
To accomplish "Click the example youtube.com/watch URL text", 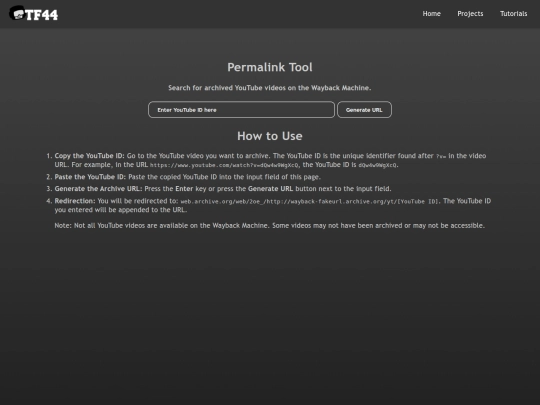I will pyautogui.click(x=224, y=165).
